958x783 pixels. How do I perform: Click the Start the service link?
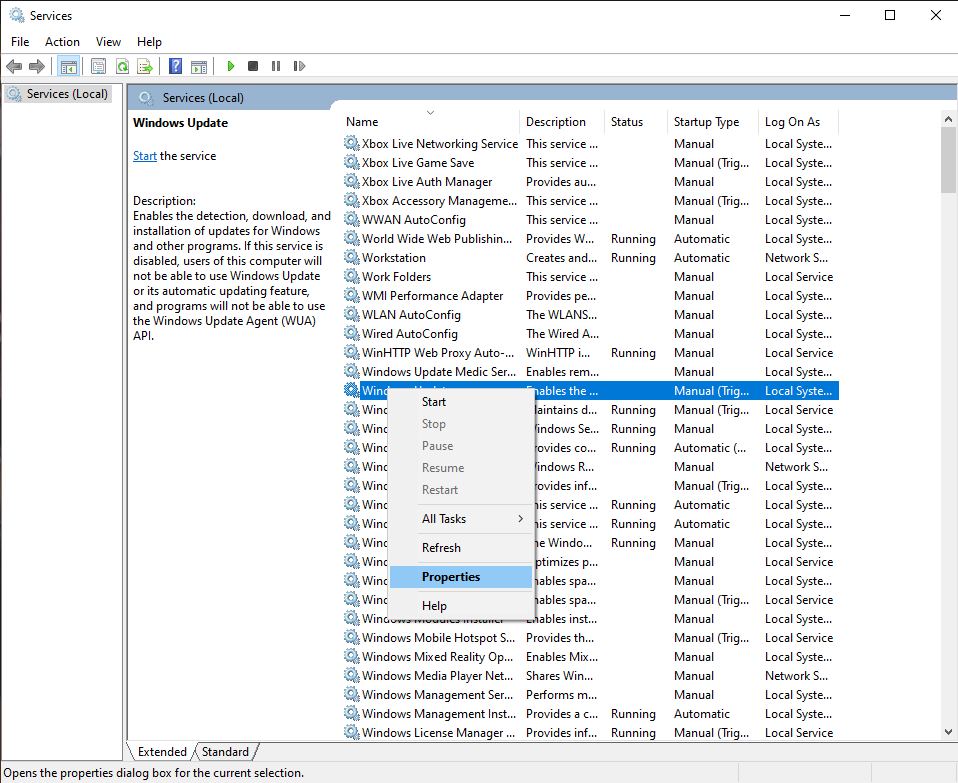[x=145, y=156]
